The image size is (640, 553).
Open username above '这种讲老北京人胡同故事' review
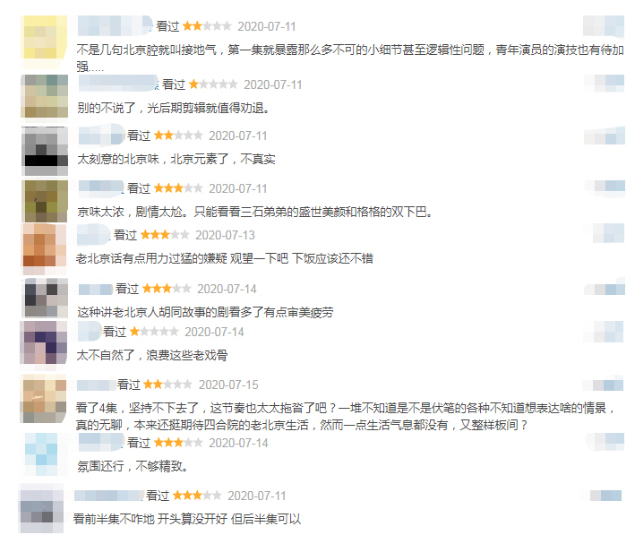pos(96,289)
